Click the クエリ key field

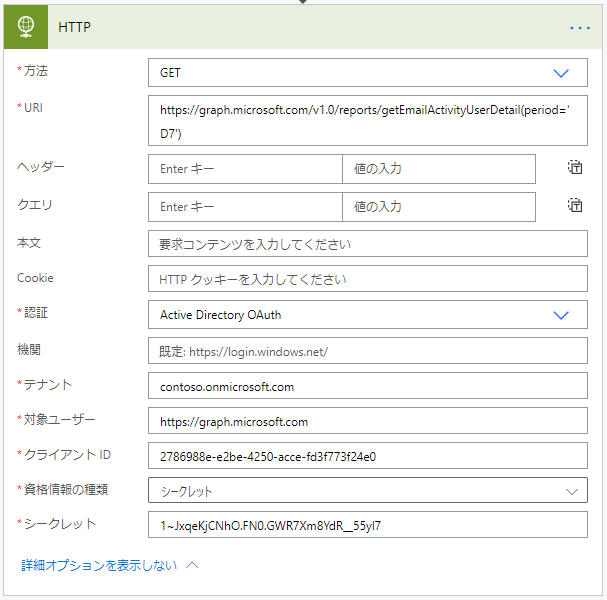245,207
